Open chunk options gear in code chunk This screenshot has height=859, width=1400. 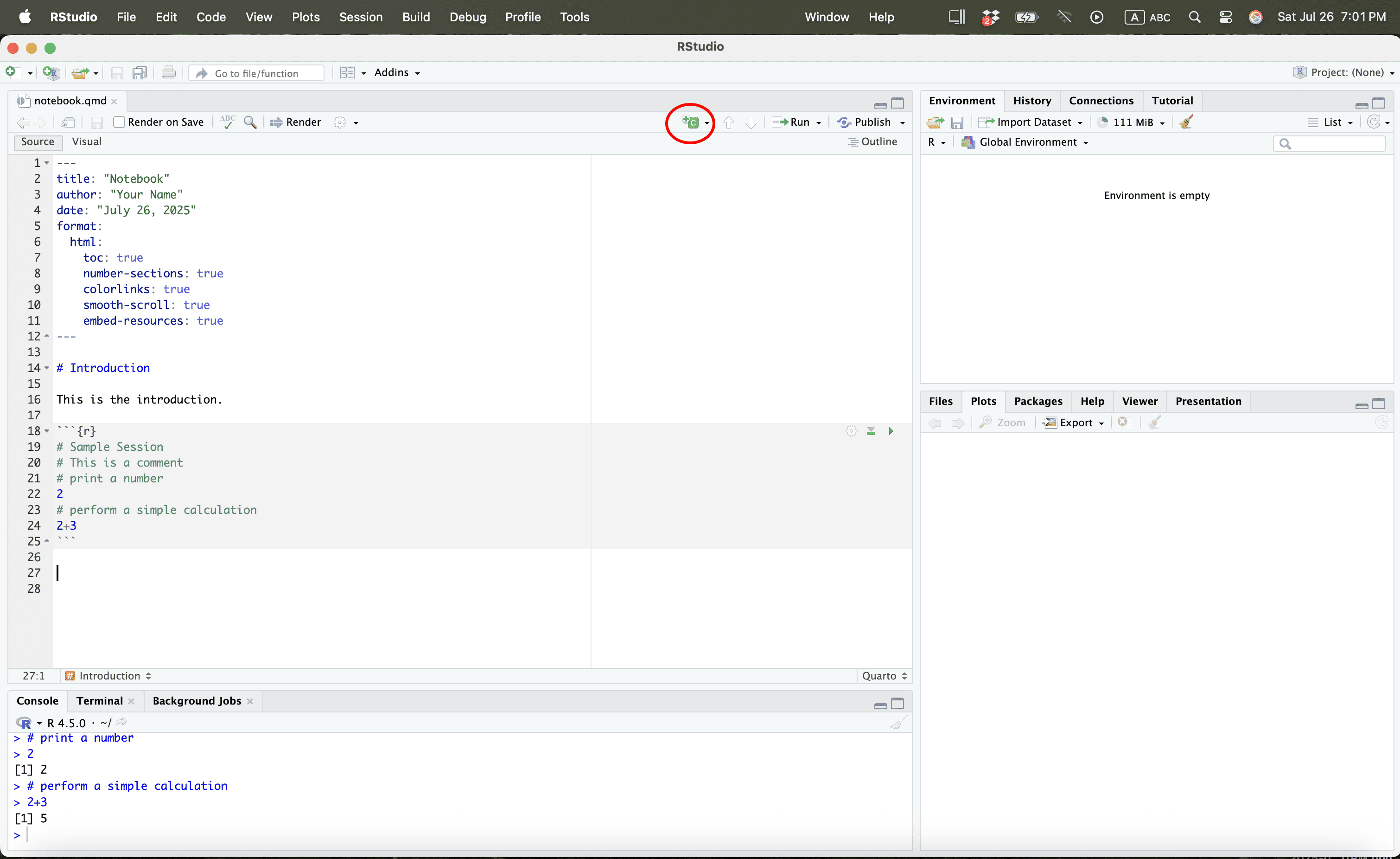click(x=851, y=431)
